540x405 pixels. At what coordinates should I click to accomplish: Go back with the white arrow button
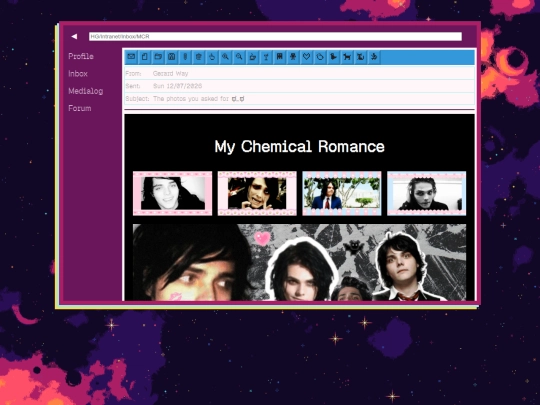coord(74,37)
